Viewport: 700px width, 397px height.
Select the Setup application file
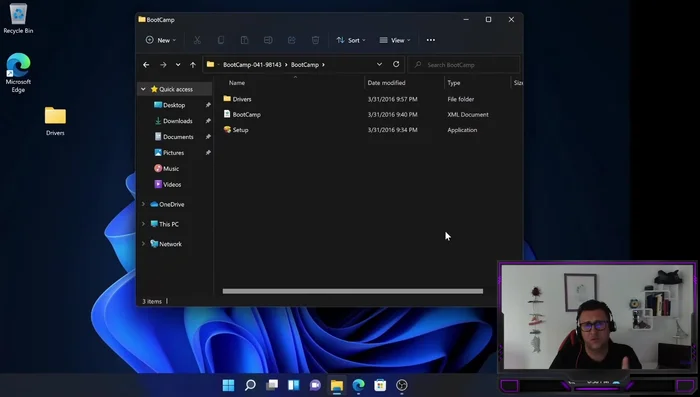pyautogui.click(x=240, y=130)
